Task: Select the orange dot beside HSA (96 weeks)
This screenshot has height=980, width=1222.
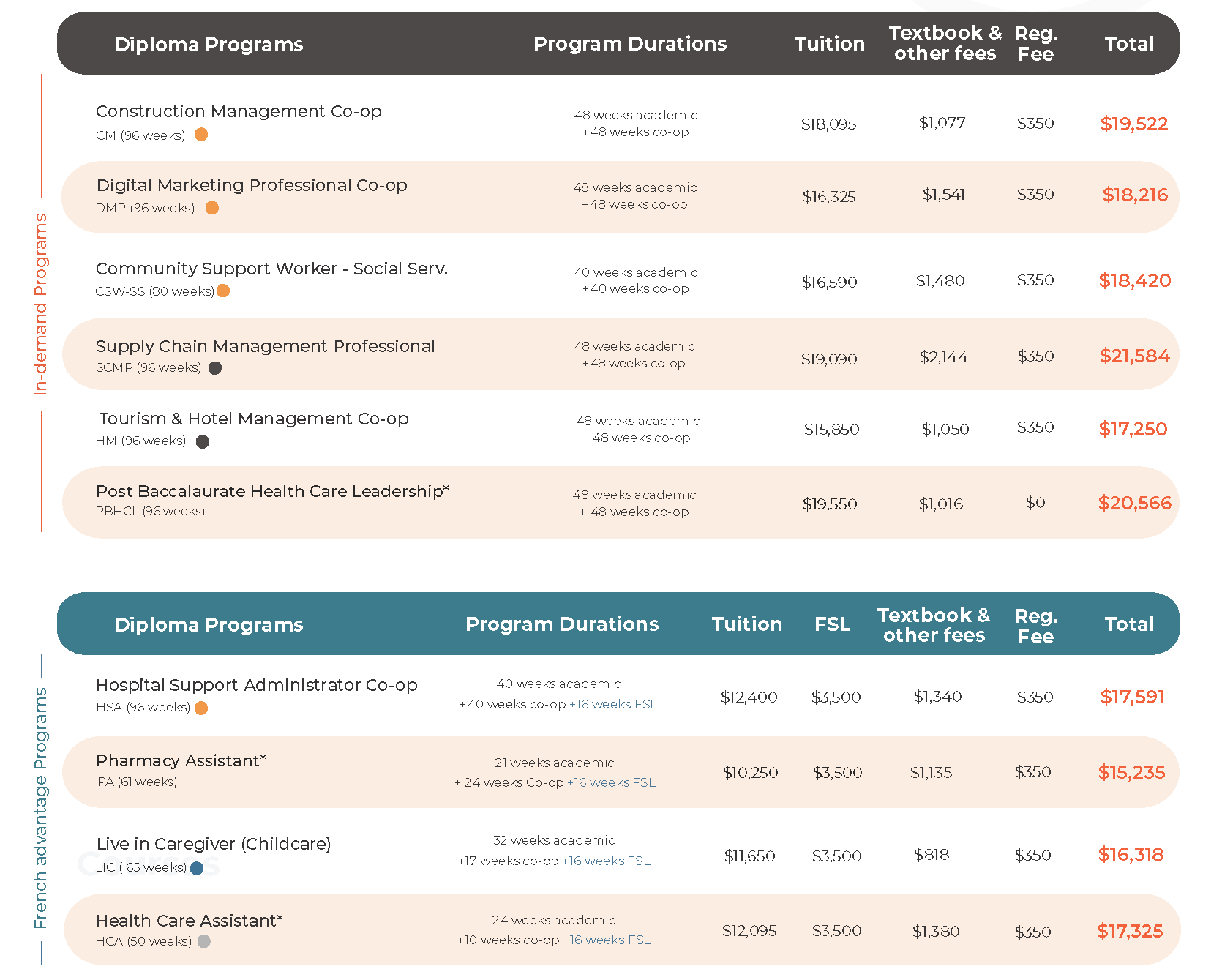Action: [x=201, y=708]
